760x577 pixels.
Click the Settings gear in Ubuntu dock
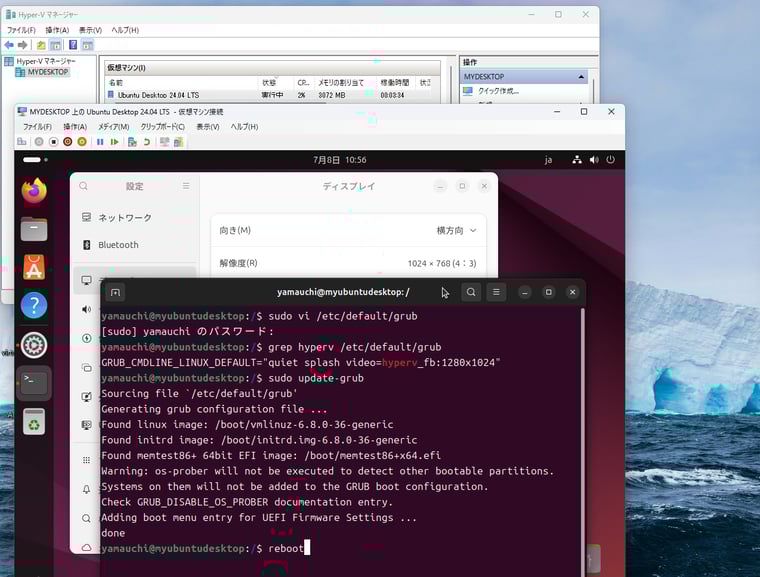point(34,345)
